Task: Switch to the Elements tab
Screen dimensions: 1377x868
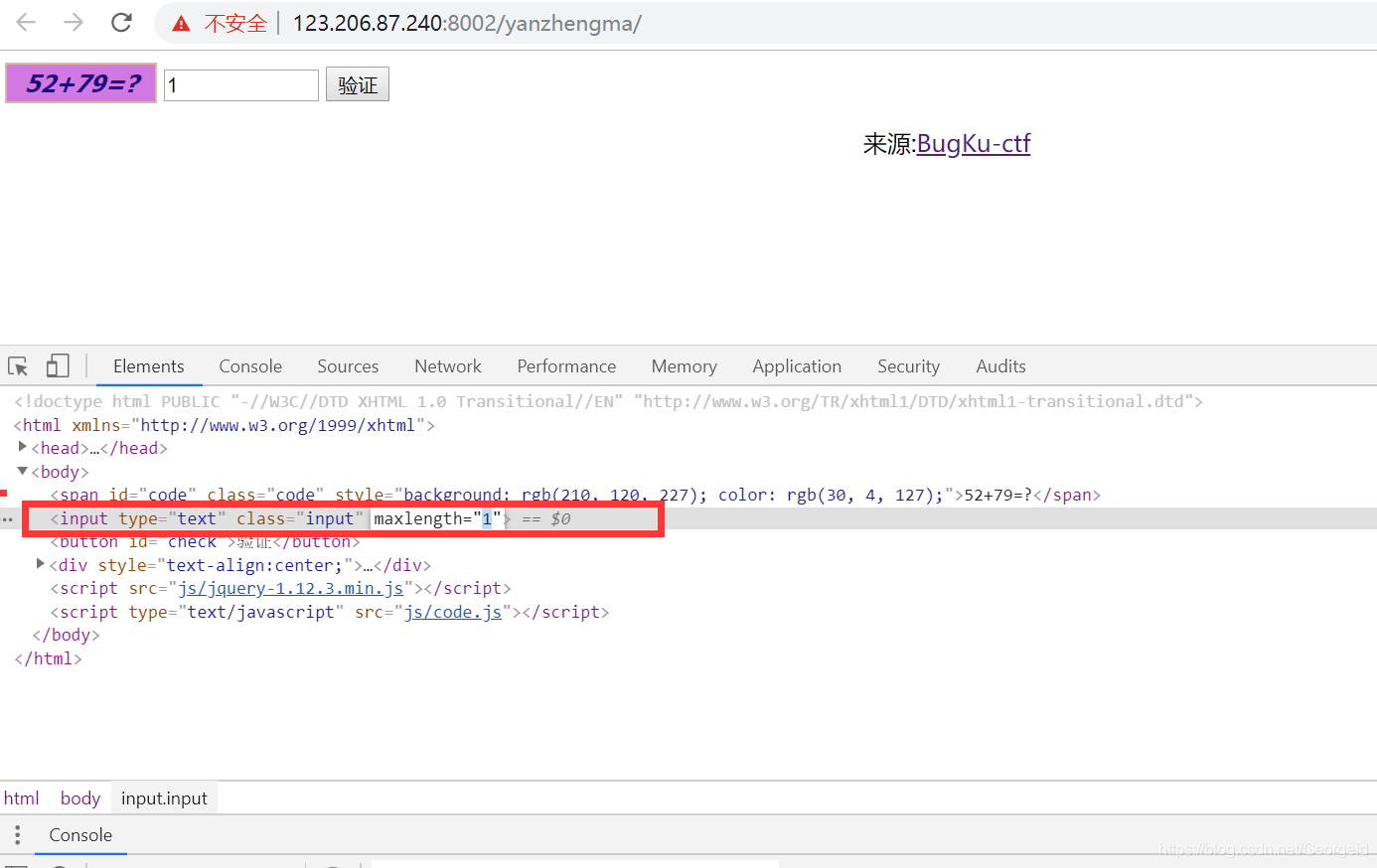Action: coord(149,366)
